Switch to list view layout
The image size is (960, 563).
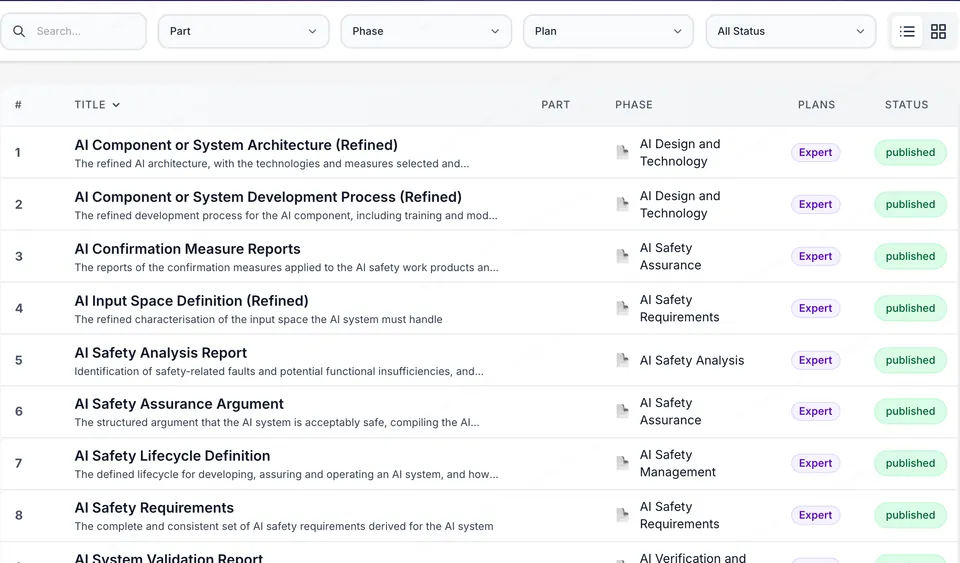click(907, 31)
